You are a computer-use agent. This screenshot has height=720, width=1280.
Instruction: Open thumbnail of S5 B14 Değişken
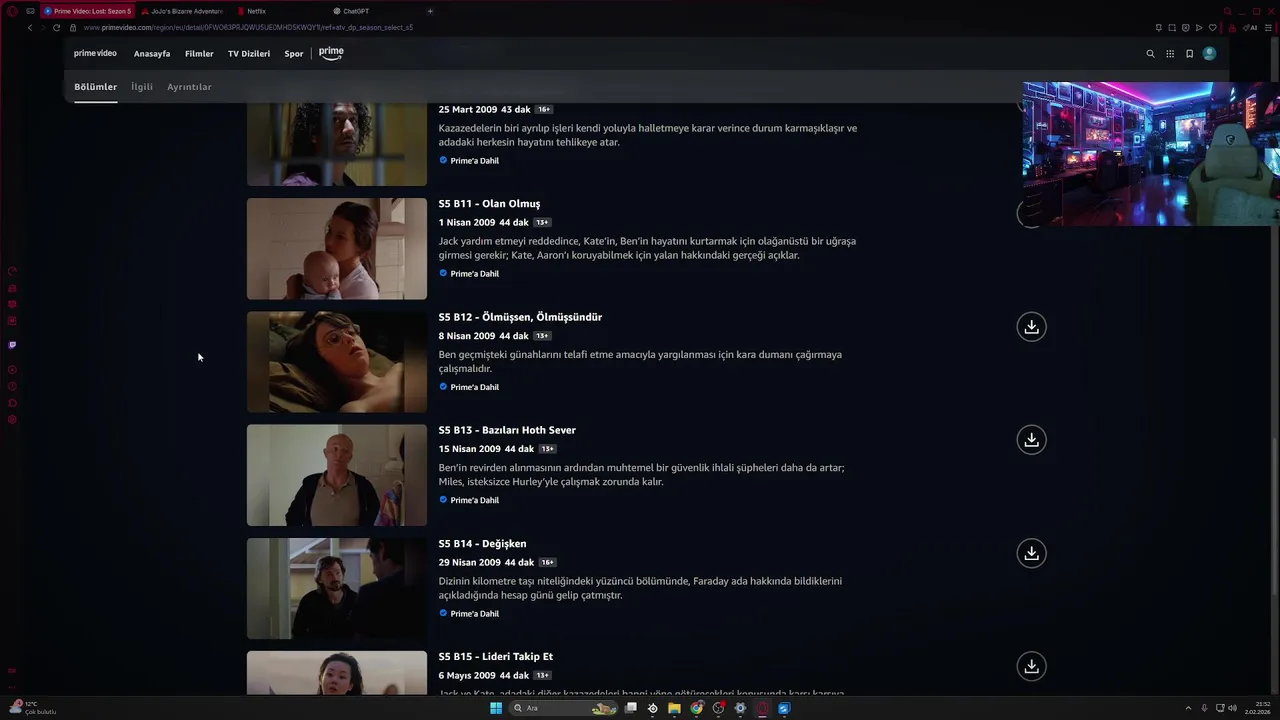(x=337, y=588)
